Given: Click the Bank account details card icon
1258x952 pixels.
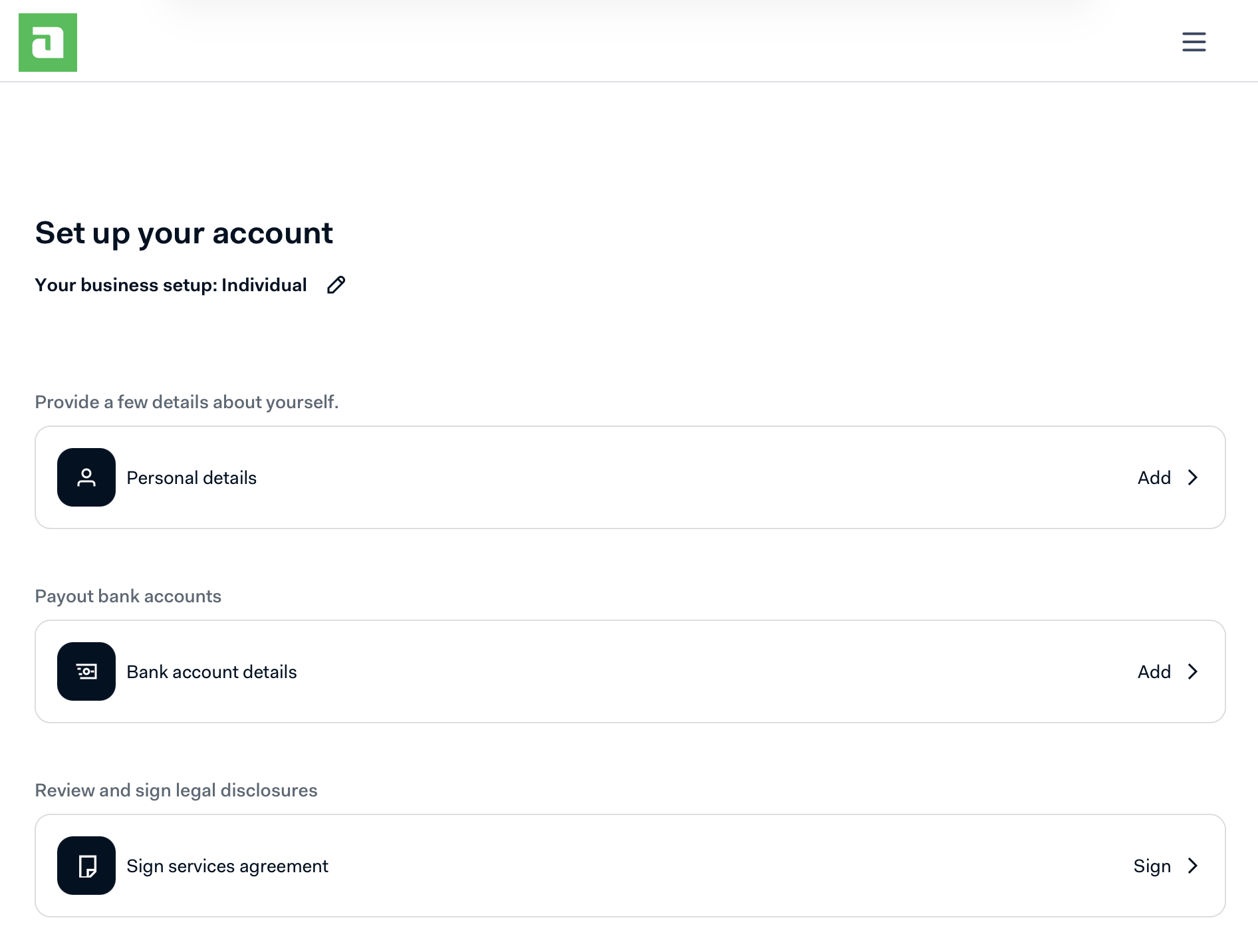Looking at the screenshot, I should point(86,671).
